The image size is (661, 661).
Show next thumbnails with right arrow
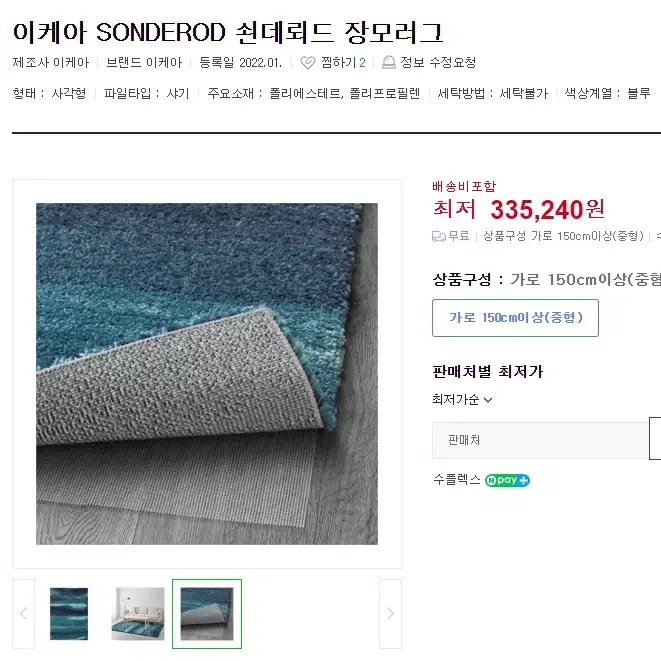click(390, 613)
